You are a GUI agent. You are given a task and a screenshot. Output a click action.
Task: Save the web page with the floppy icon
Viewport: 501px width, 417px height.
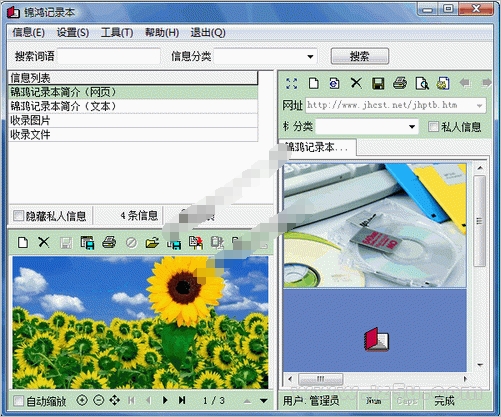[378, 83]
